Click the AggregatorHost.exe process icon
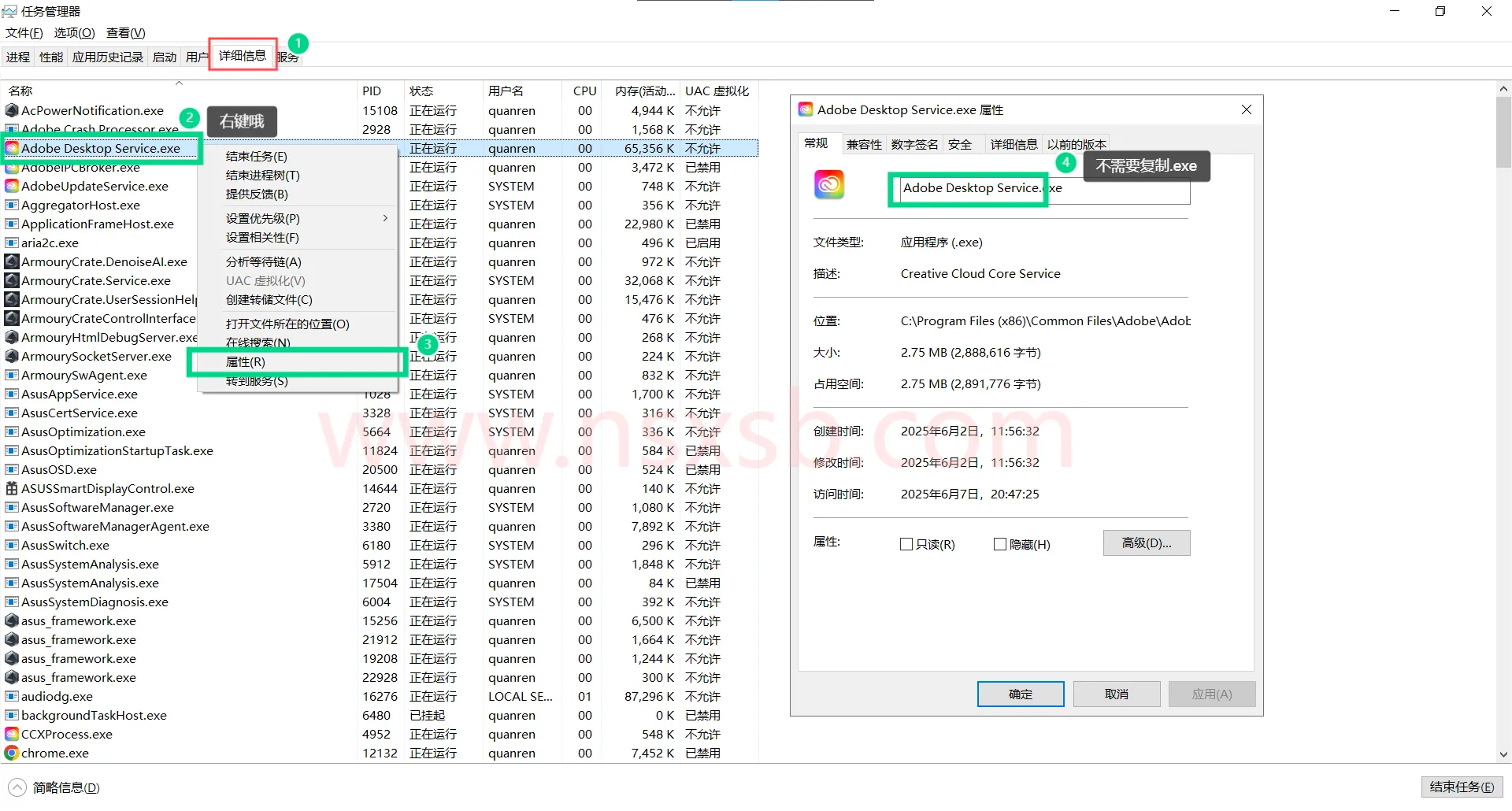1512x811 pixels. pos(12,206)
